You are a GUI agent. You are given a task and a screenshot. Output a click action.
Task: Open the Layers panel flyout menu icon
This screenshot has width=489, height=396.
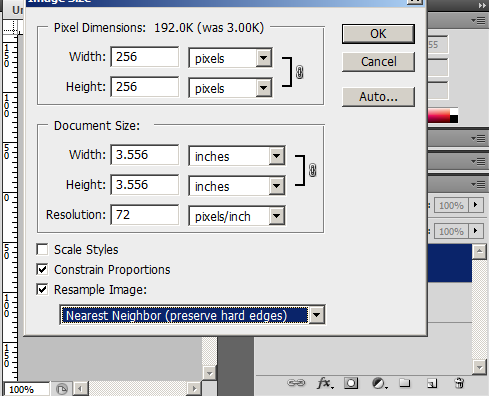tap(478, 184)
